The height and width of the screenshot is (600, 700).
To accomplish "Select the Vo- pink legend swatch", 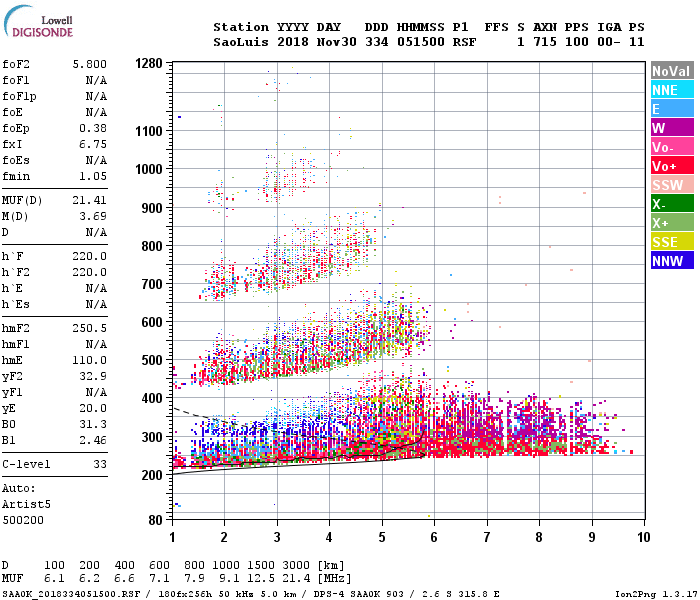I will [x=672, y=147].
